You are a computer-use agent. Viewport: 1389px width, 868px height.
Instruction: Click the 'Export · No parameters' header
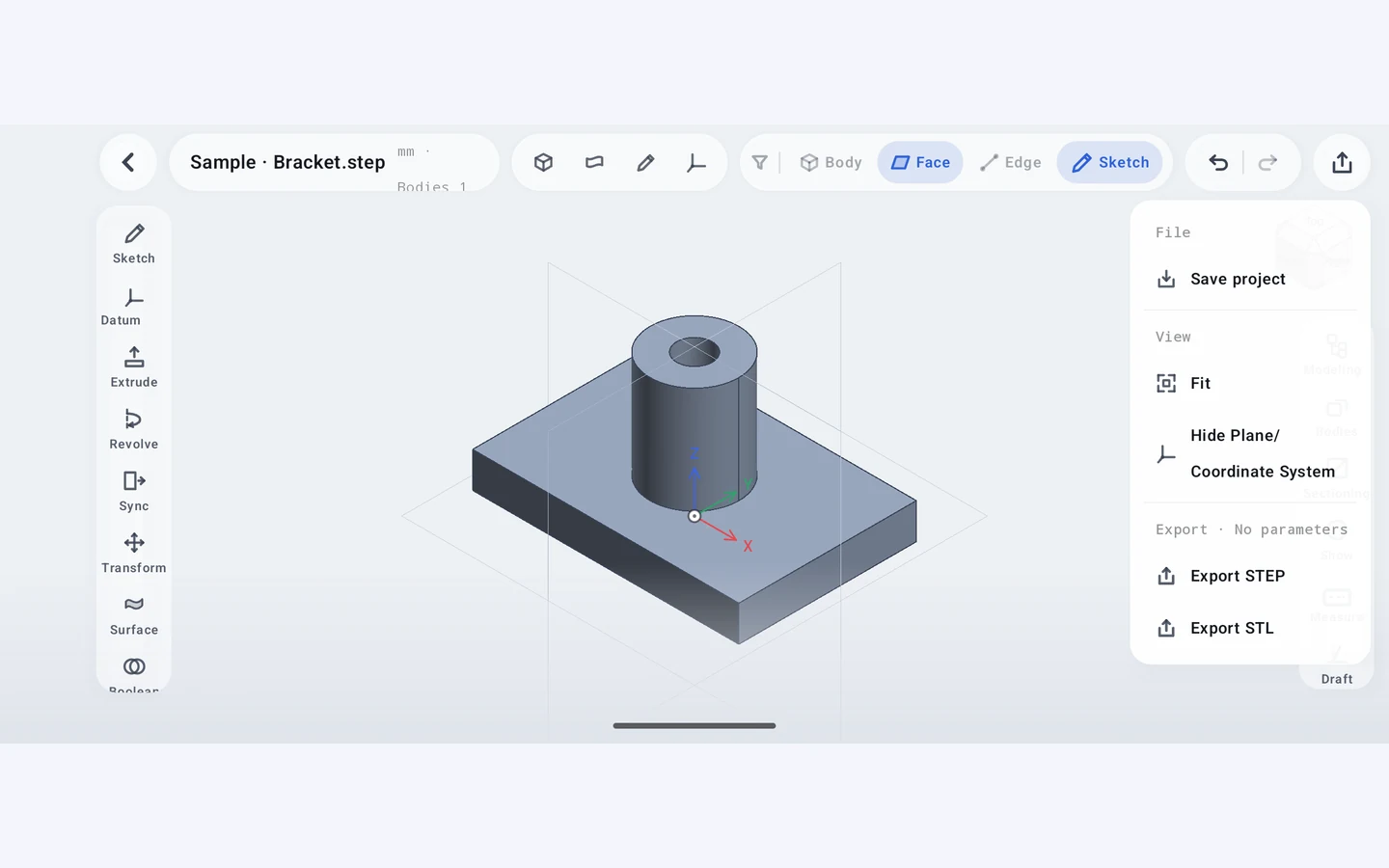point(1251,529)
